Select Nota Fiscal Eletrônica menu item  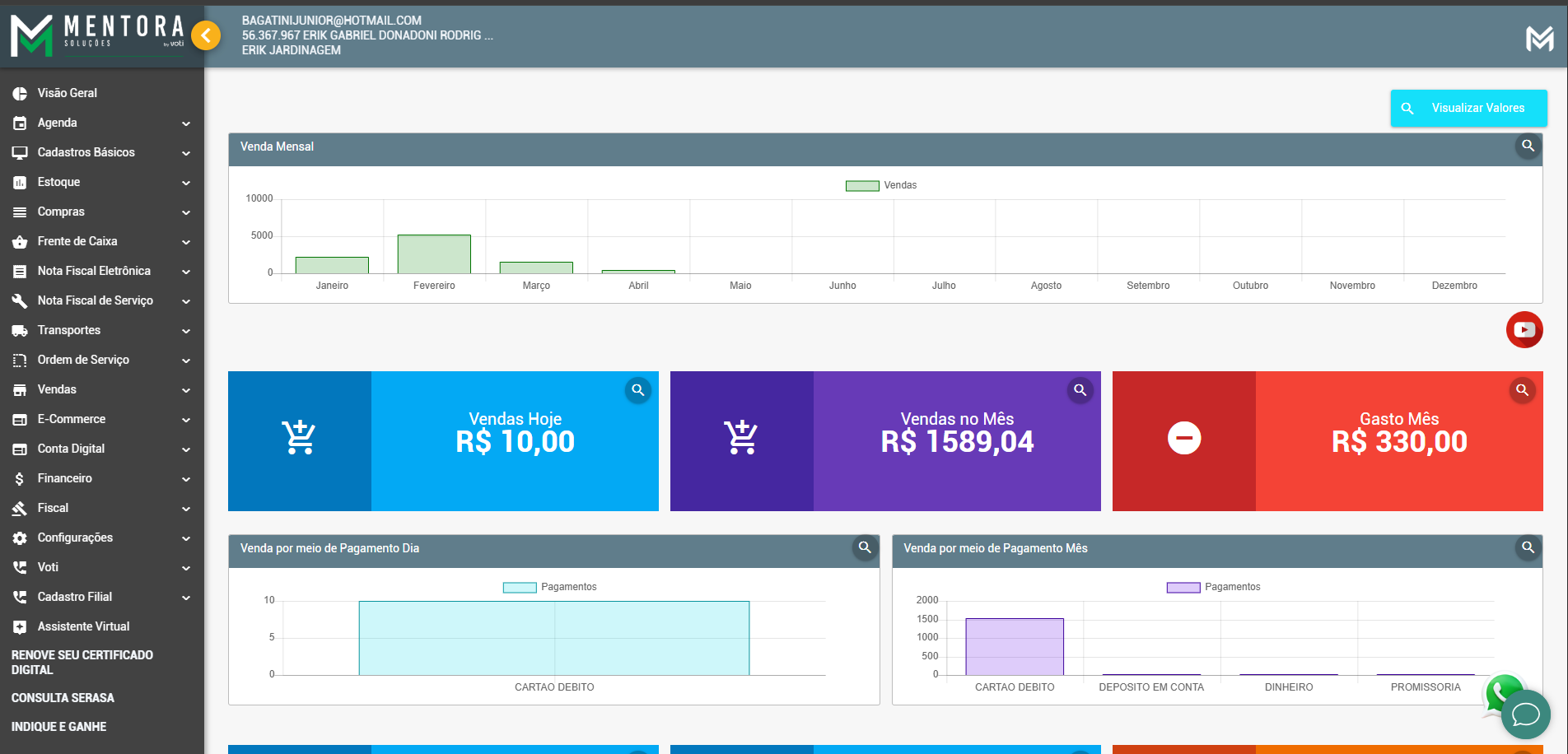coord(94,271)
